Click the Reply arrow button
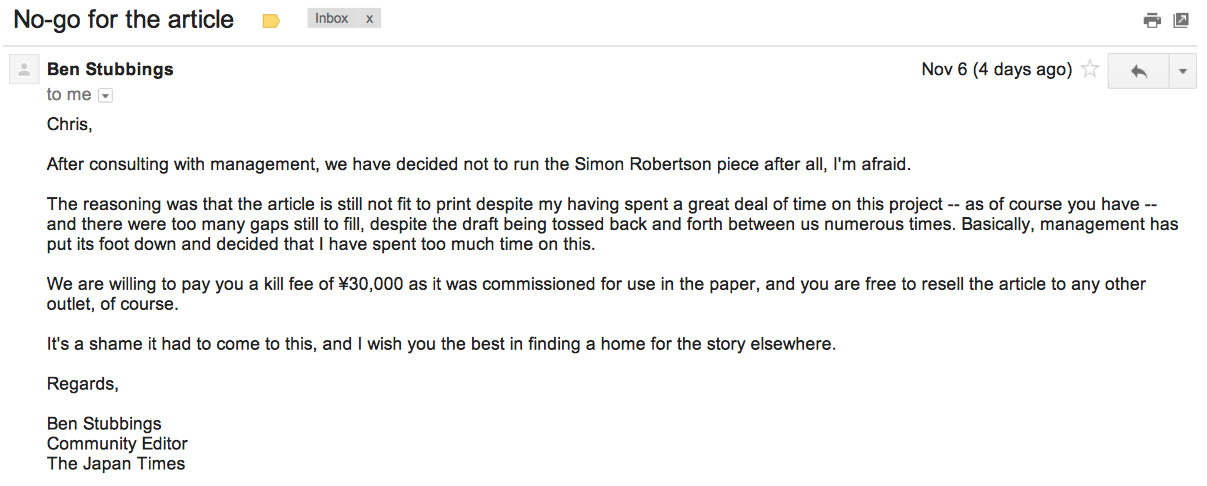Screen dimensions: 1207x486 point(1138,71)
